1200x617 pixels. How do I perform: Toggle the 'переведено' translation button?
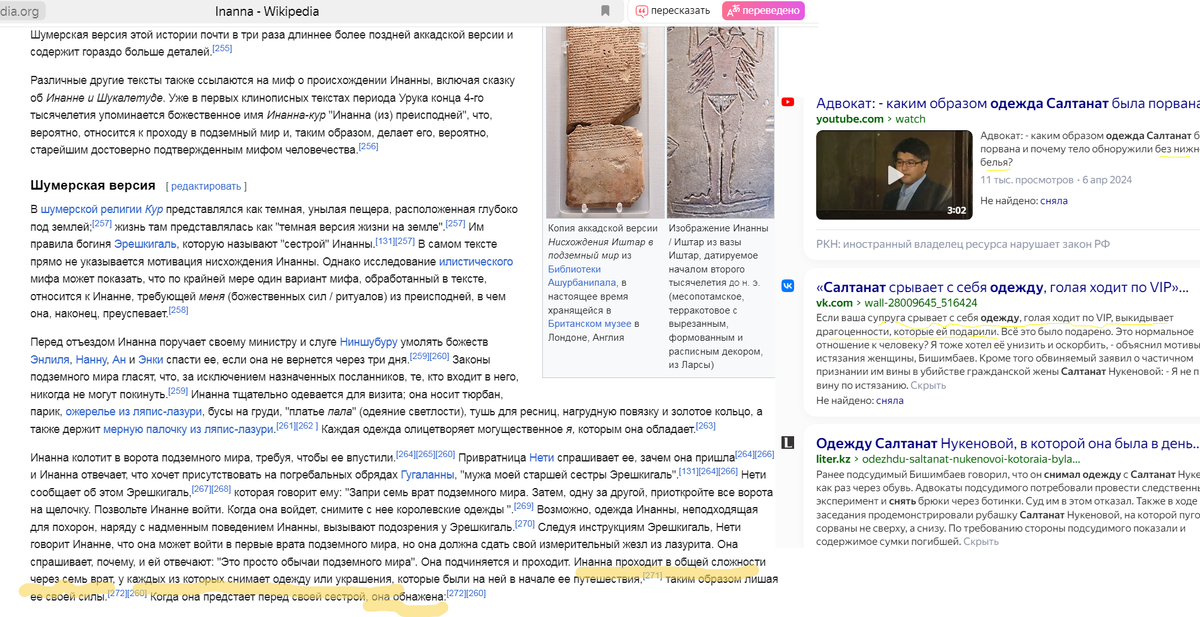tap(764, 11)
